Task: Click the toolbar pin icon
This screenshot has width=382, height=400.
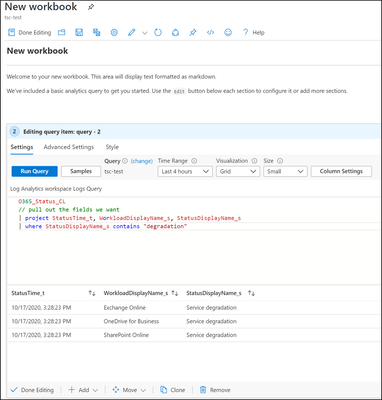Action: 193,32
